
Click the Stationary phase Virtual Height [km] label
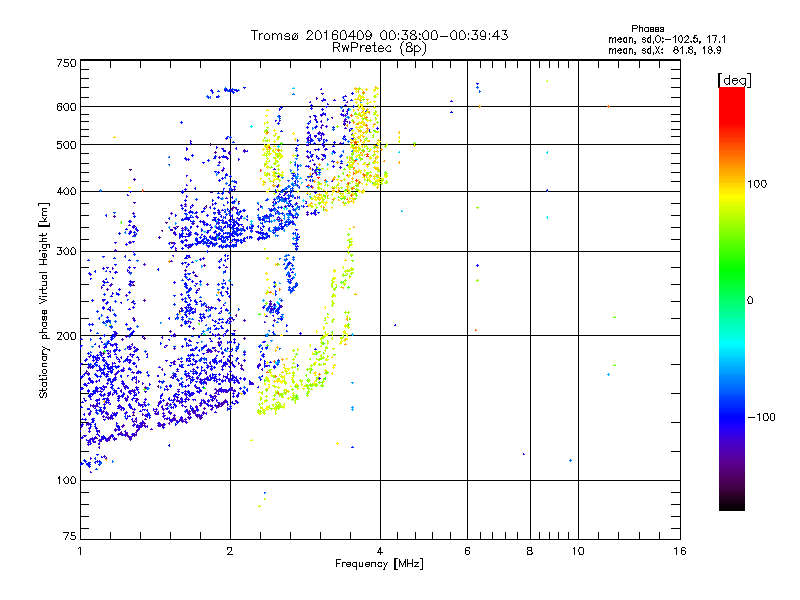pos(44,301)
